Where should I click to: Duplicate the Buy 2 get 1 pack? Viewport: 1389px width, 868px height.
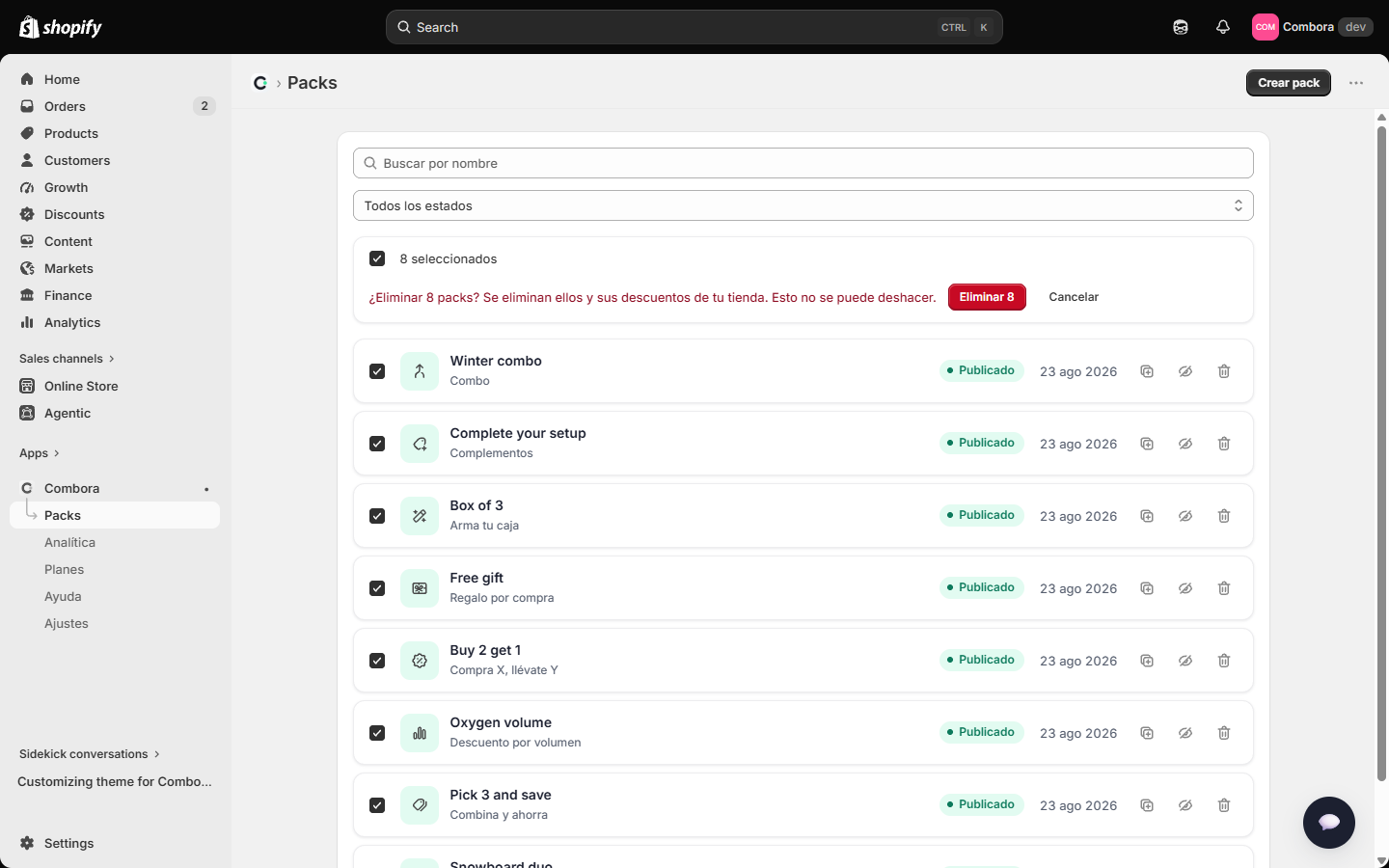pos(1147,661)
